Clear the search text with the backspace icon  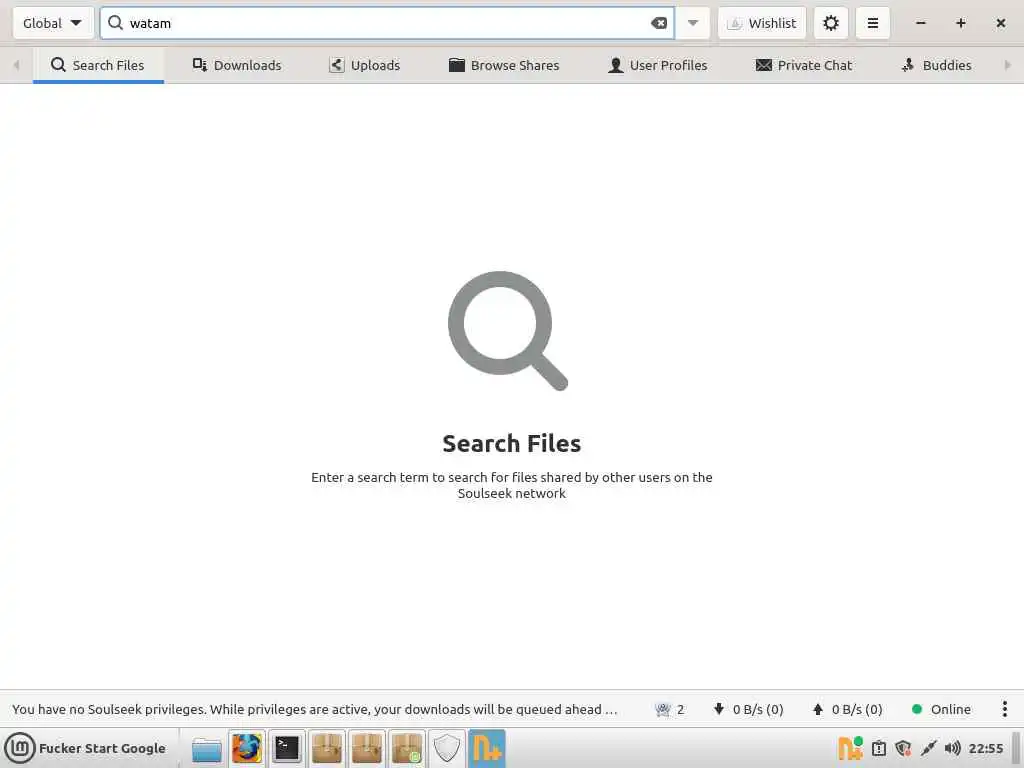pyautogui.click(x=659, y=23)
